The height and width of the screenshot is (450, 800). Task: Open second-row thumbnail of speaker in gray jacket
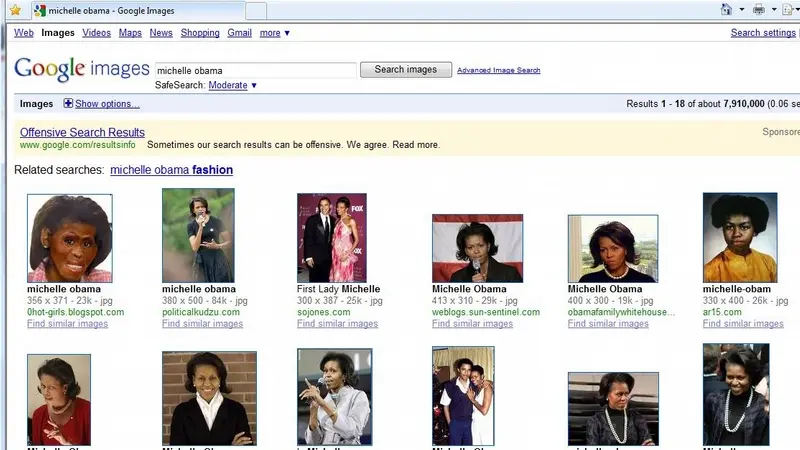click(335, 397)
